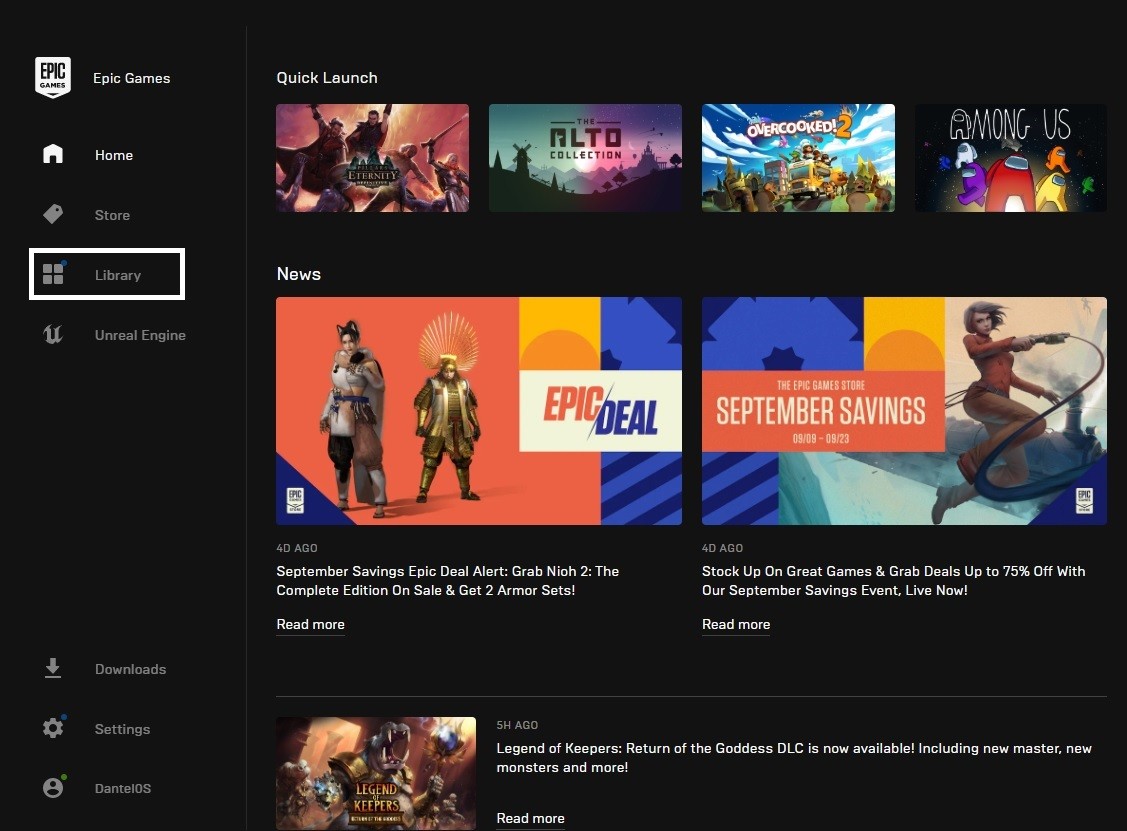Read more about the Nioh 2 Epic Deal
This screenshot has width=1127, height=831.
310,624
